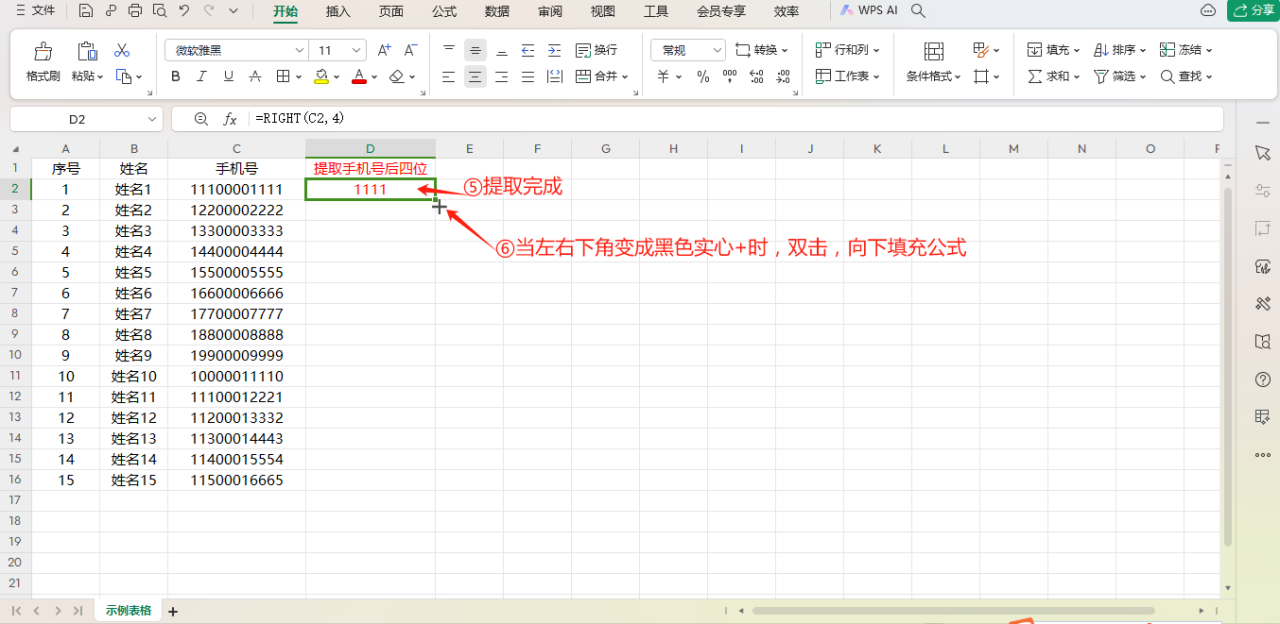Viewport: 1280px width, 624px height.
Task: Click the WPS AI button
Action: point(869,11)
